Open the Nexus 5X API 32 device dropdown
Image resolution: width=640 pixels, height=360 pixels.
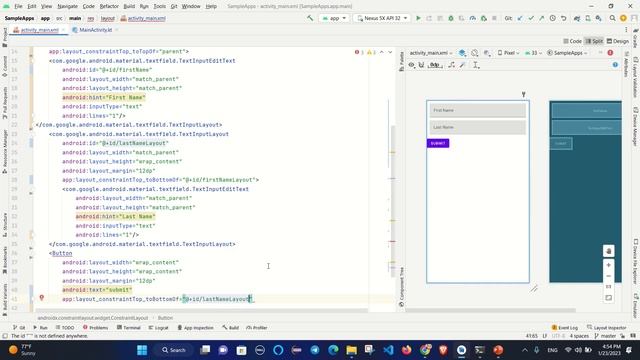pos(382,18)
